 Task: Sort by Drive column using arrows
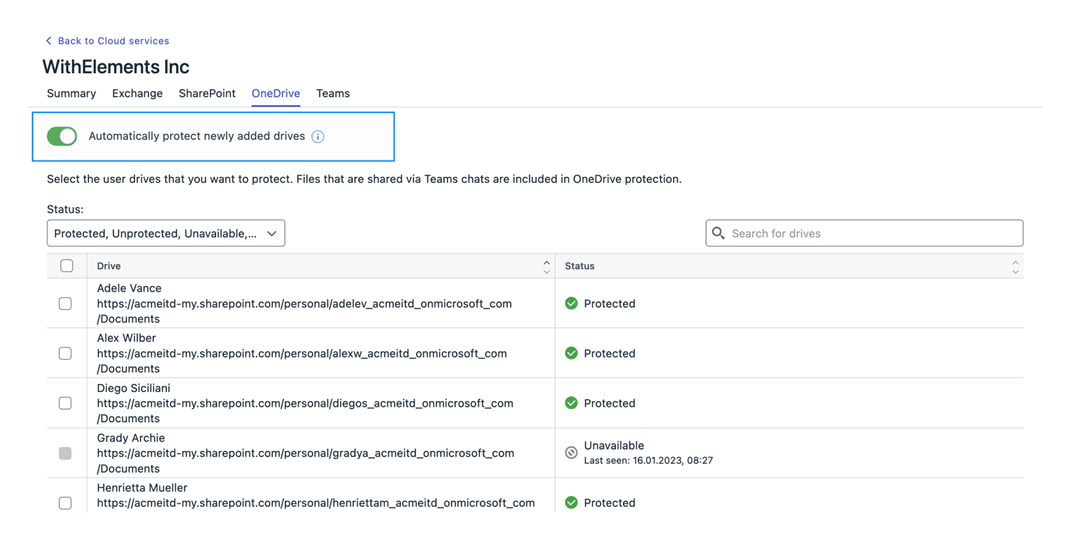[x=546, y=267]
